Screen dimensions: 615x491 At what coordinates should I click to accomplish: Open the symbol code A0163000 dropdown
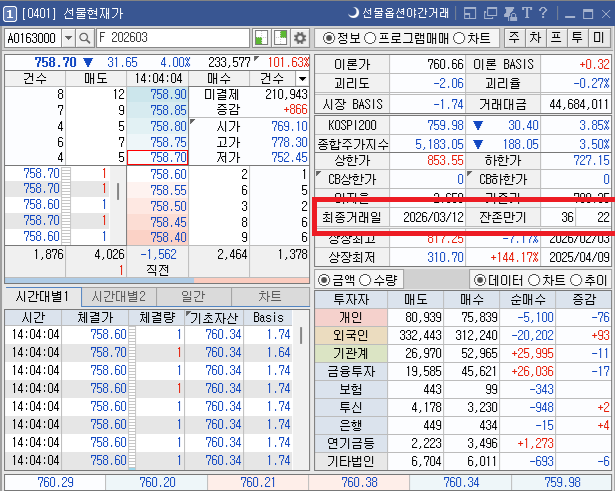[x=68, y=38]
